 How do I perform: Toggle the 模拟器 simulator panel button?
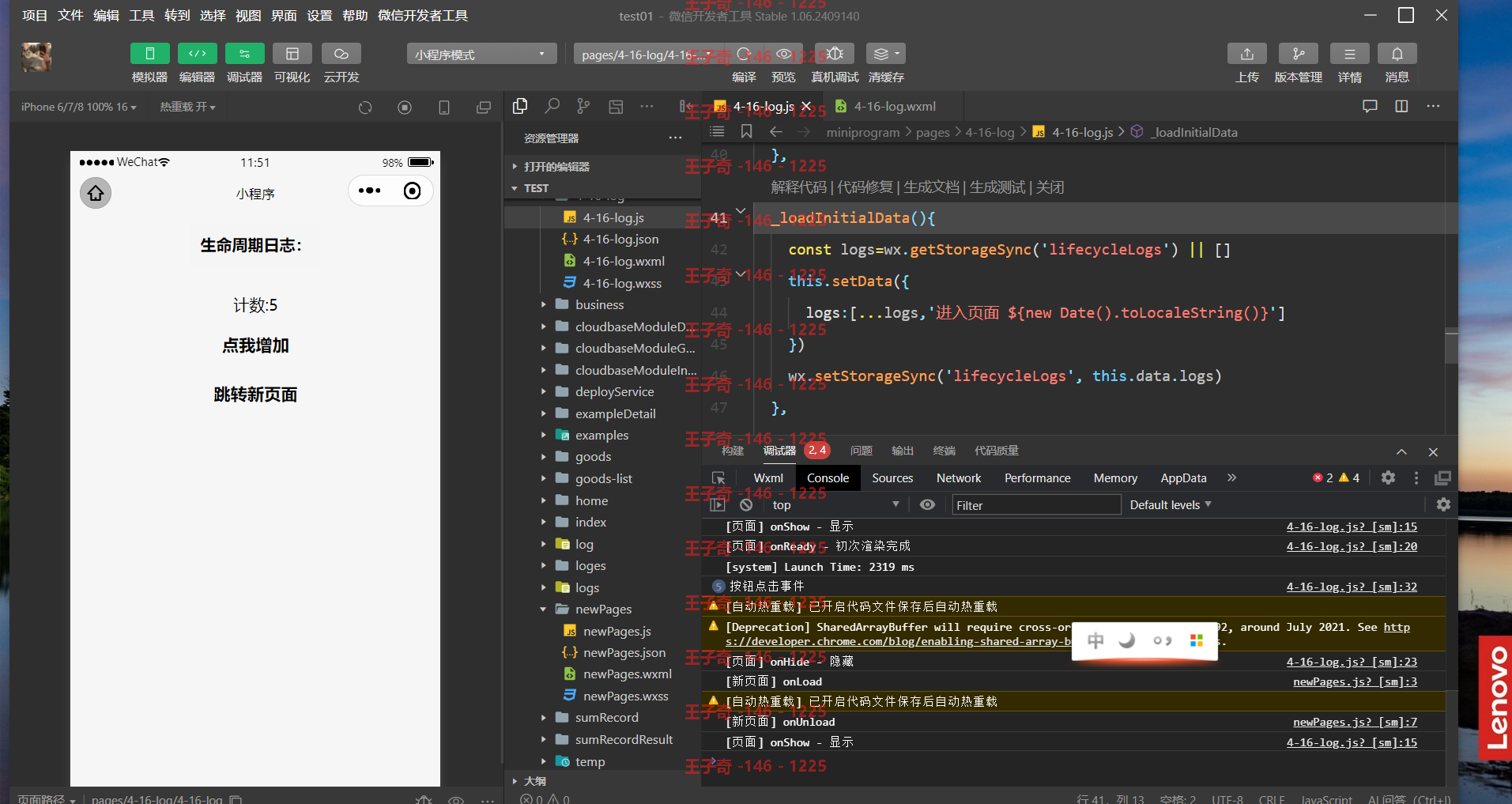click(x=149, y=54)
